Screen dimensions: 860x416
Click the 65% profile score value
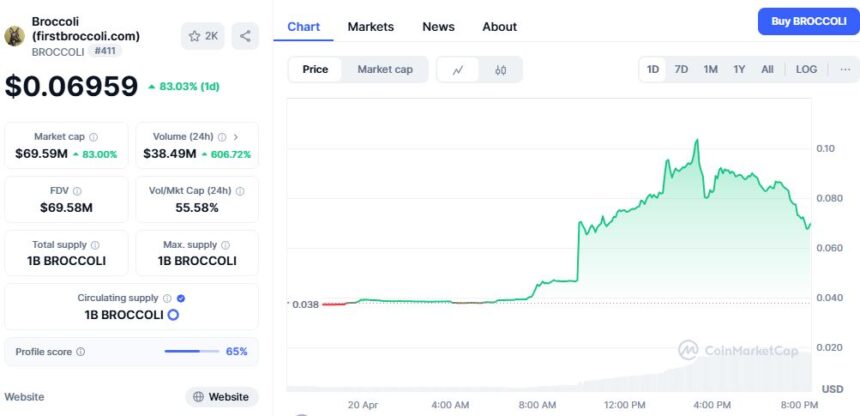[236, 352]
